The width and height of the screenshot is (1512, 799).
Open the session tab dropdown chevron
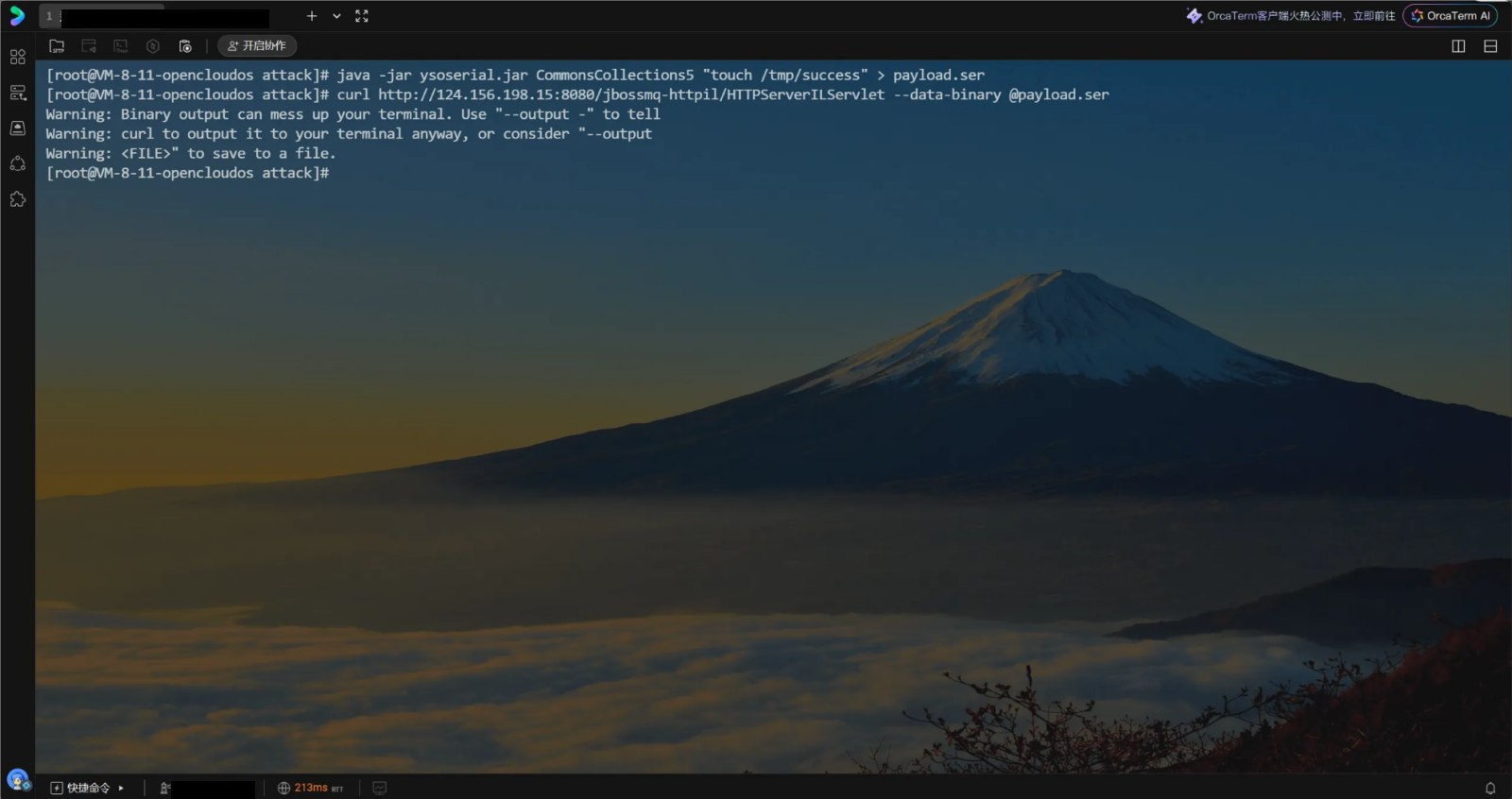336,16
